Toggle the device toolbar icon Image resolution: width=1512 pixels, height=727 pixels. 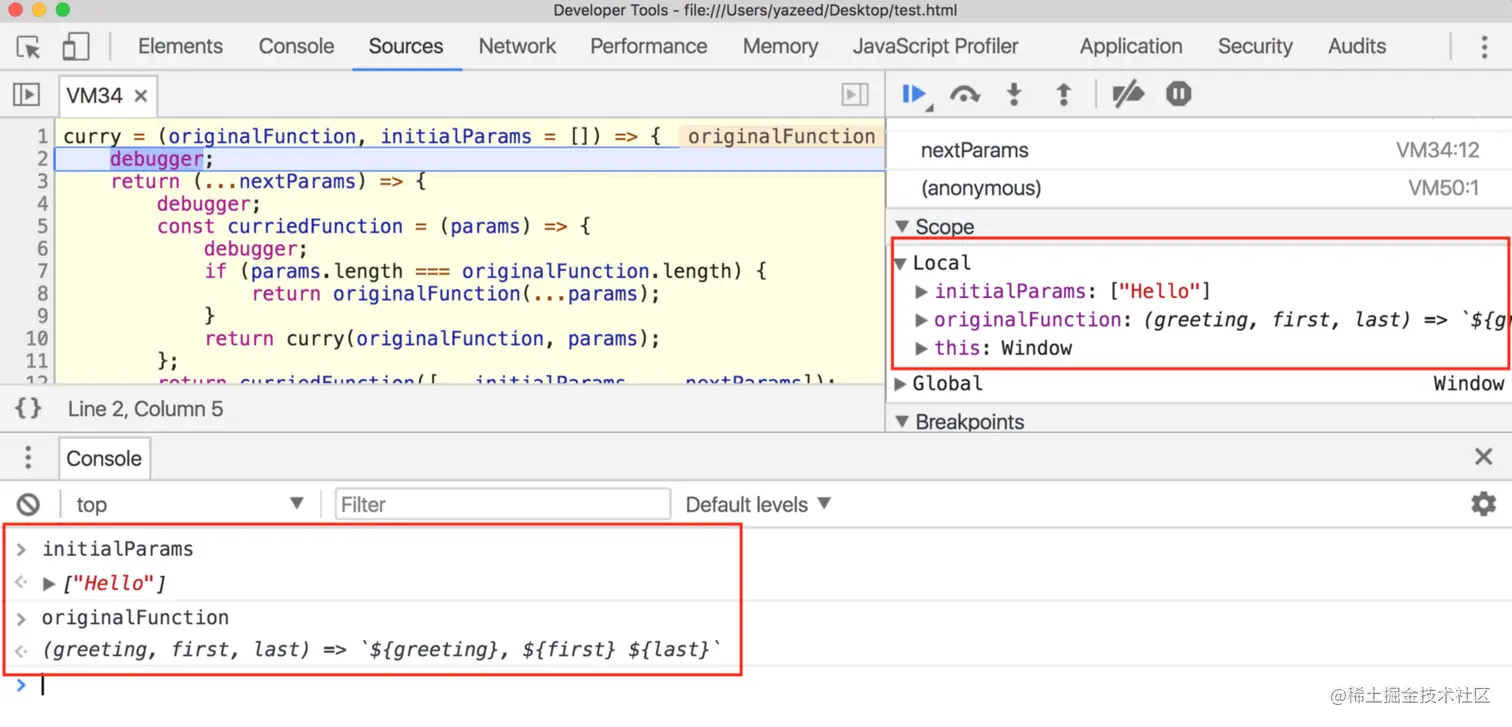click(x=76, y=46)
